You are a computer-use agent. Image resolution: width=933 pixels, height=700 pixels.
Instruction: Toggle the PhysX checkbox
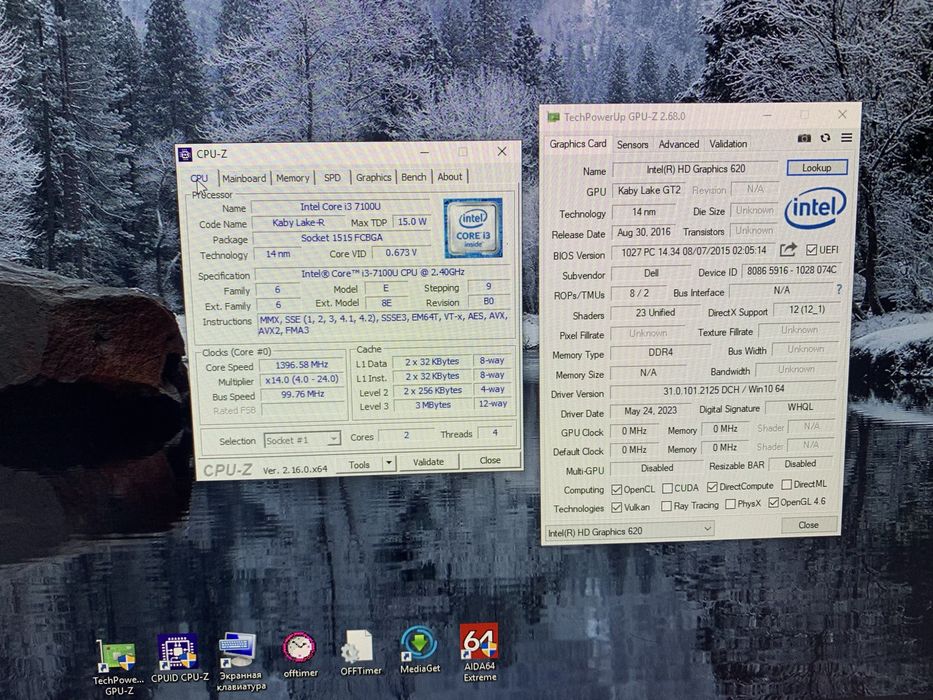pos(730,504)
